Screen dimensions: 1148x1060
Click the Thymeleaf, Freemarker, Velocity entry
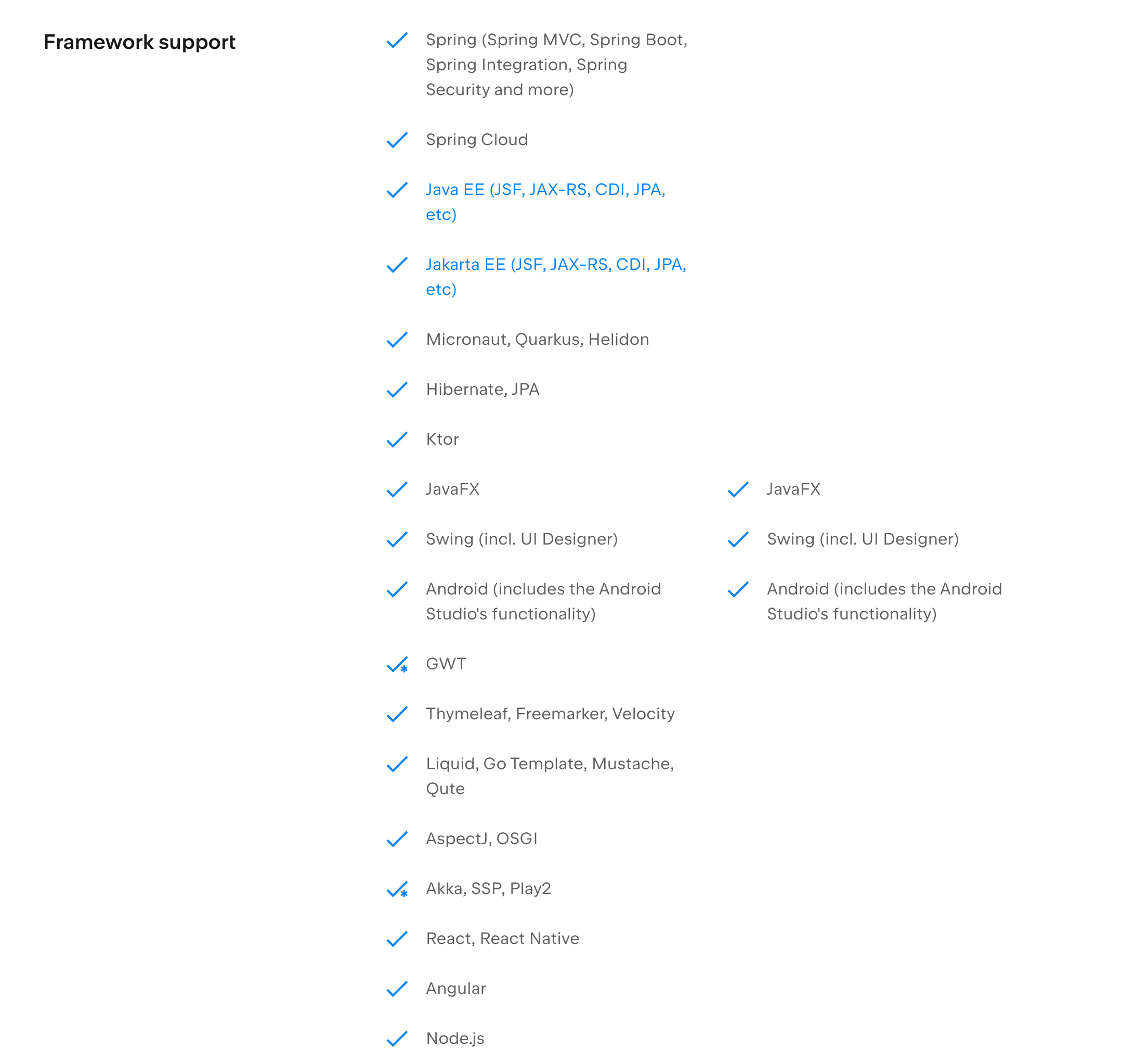click(550, 714)
